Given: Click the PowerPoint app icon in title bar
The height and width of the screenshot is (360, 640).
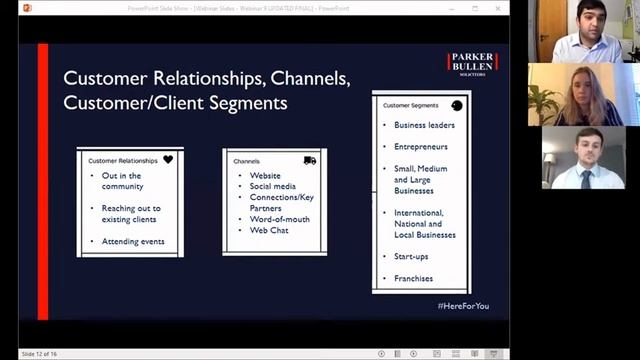Looking at the screenshot, I should point(27,8).
